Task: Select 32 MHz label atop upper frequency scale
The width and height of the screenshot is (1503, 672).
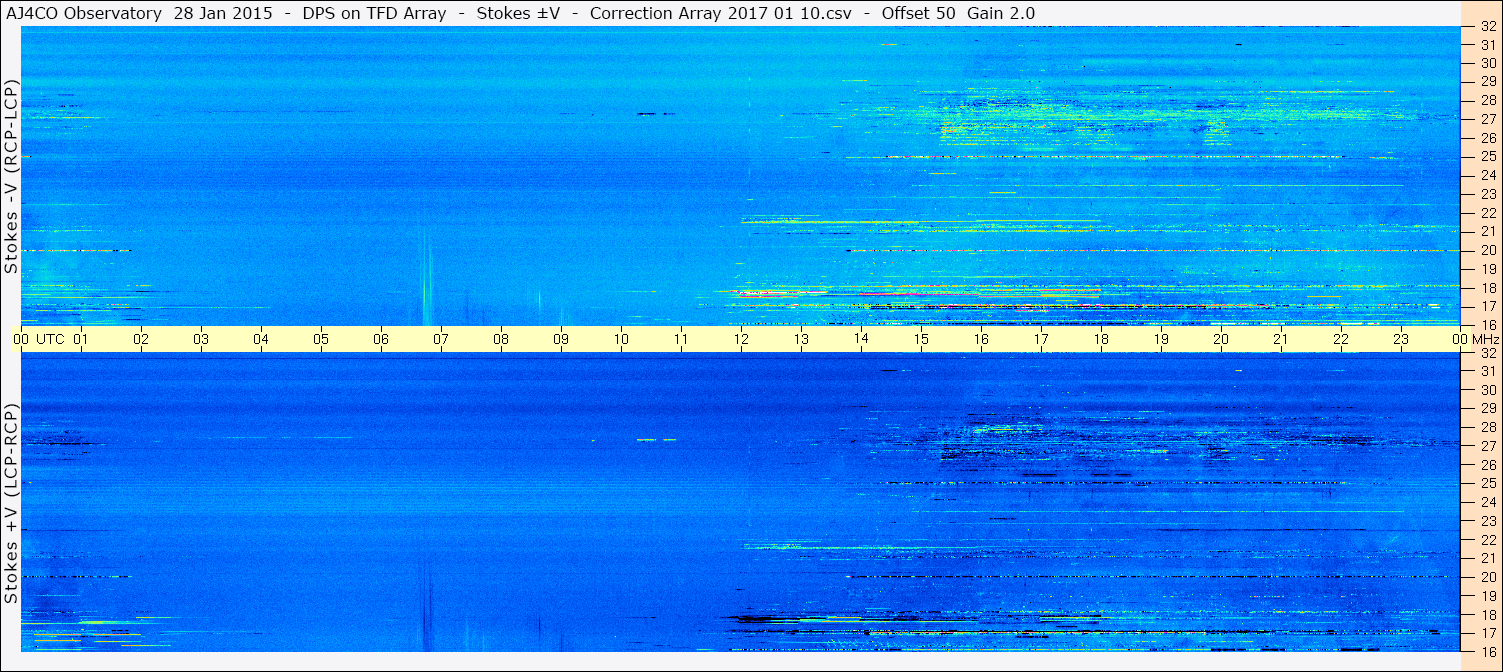Action: (x=1488, y=26)
